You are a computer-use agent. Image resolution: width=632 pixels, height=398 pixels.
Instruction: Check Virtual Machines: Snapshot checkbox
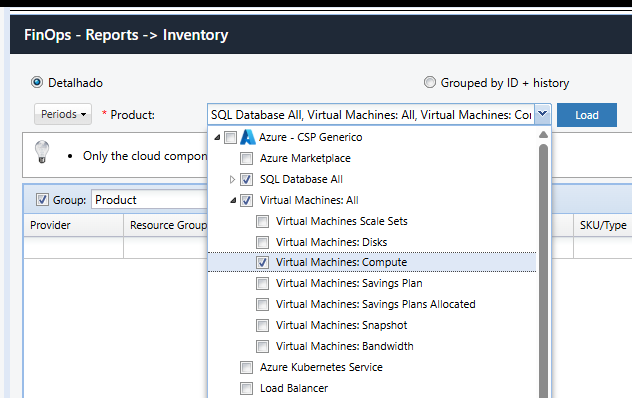[x=262, y=325]
